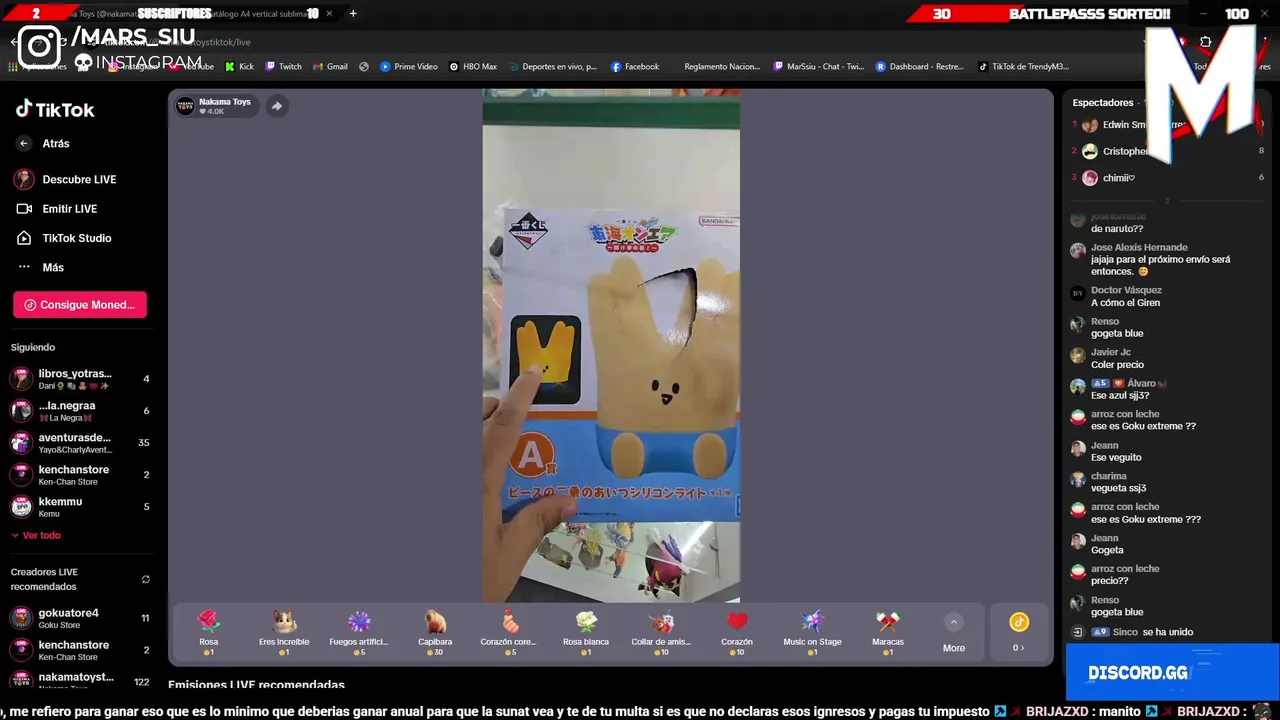Open kkemmu live in Siguiendo
The image size is (1280, 720).
pyautogui.click(x=80, y=507)
